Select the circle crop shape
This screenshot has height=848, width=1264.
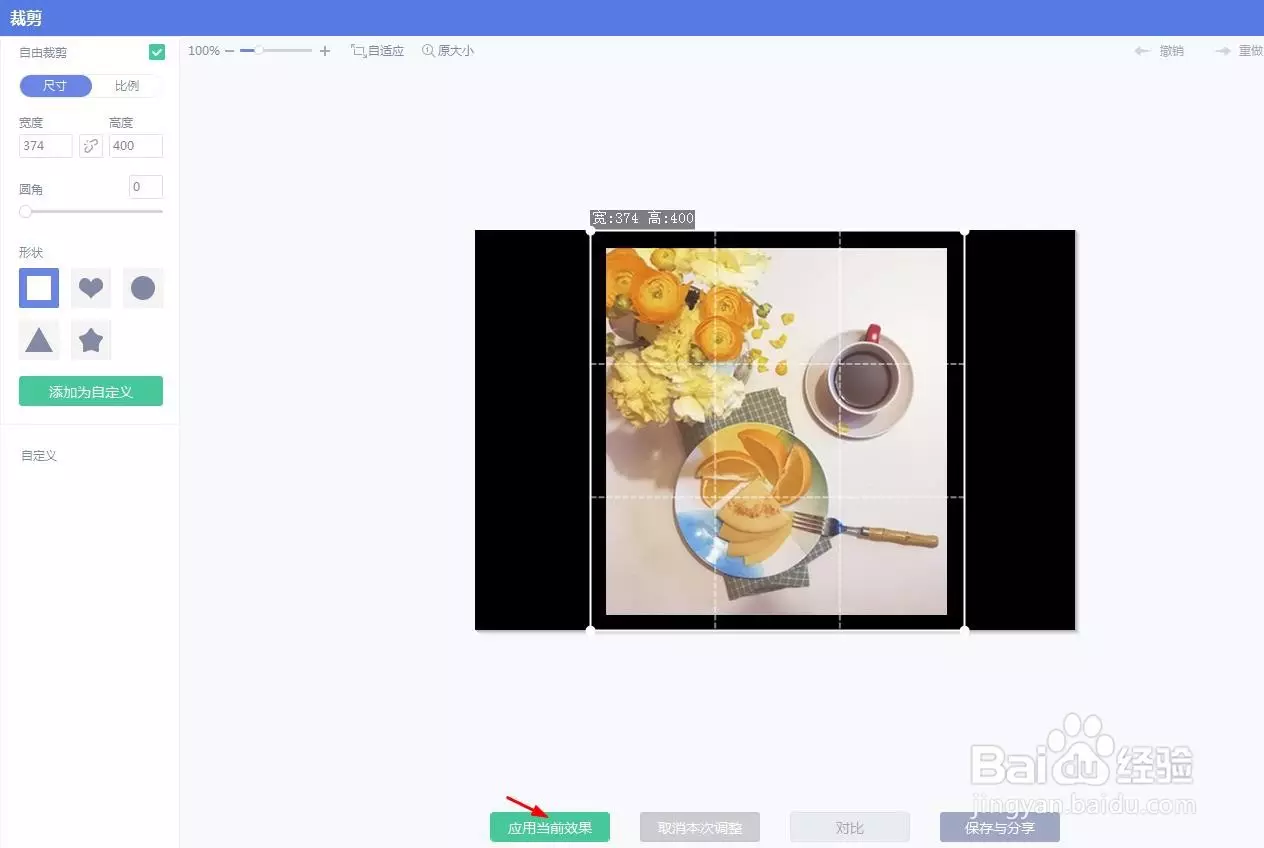(143, 288)
